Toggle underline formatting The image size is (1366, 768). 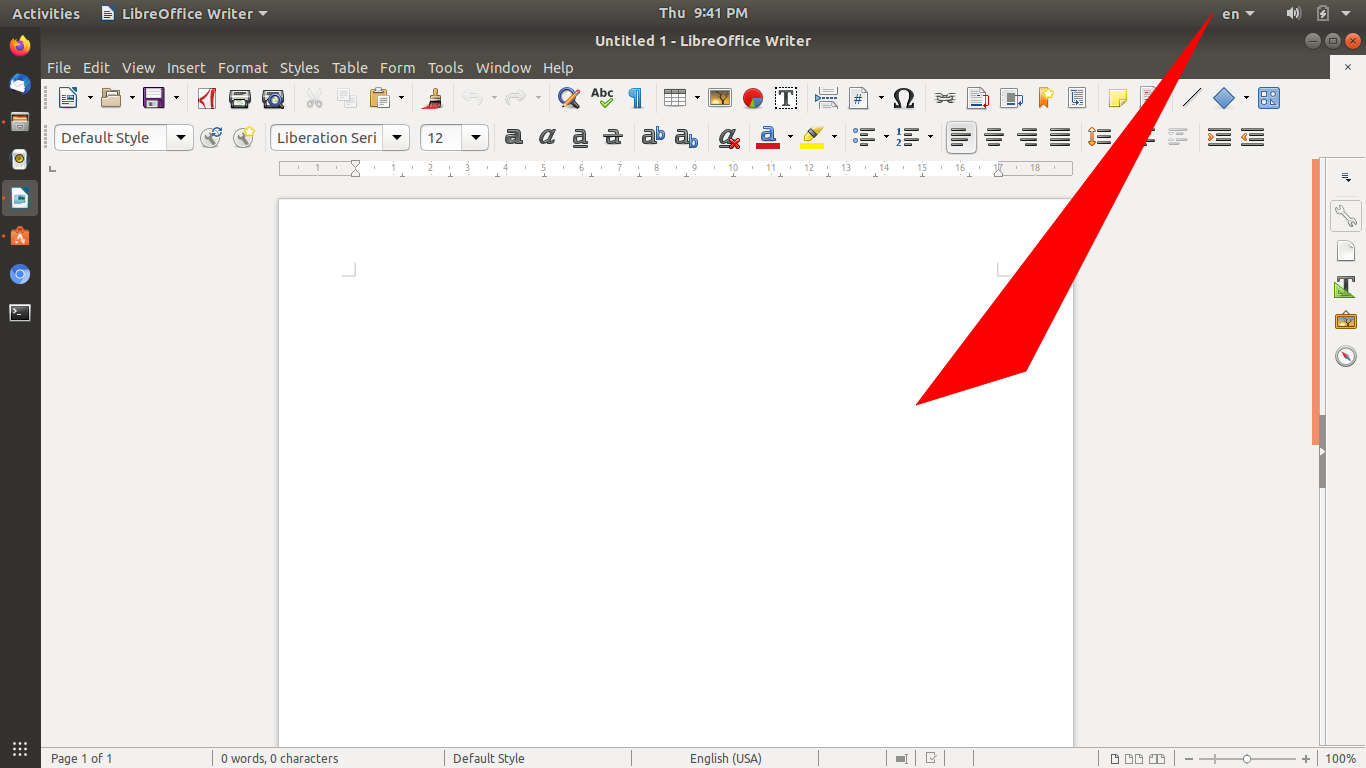tap(580, 137)
